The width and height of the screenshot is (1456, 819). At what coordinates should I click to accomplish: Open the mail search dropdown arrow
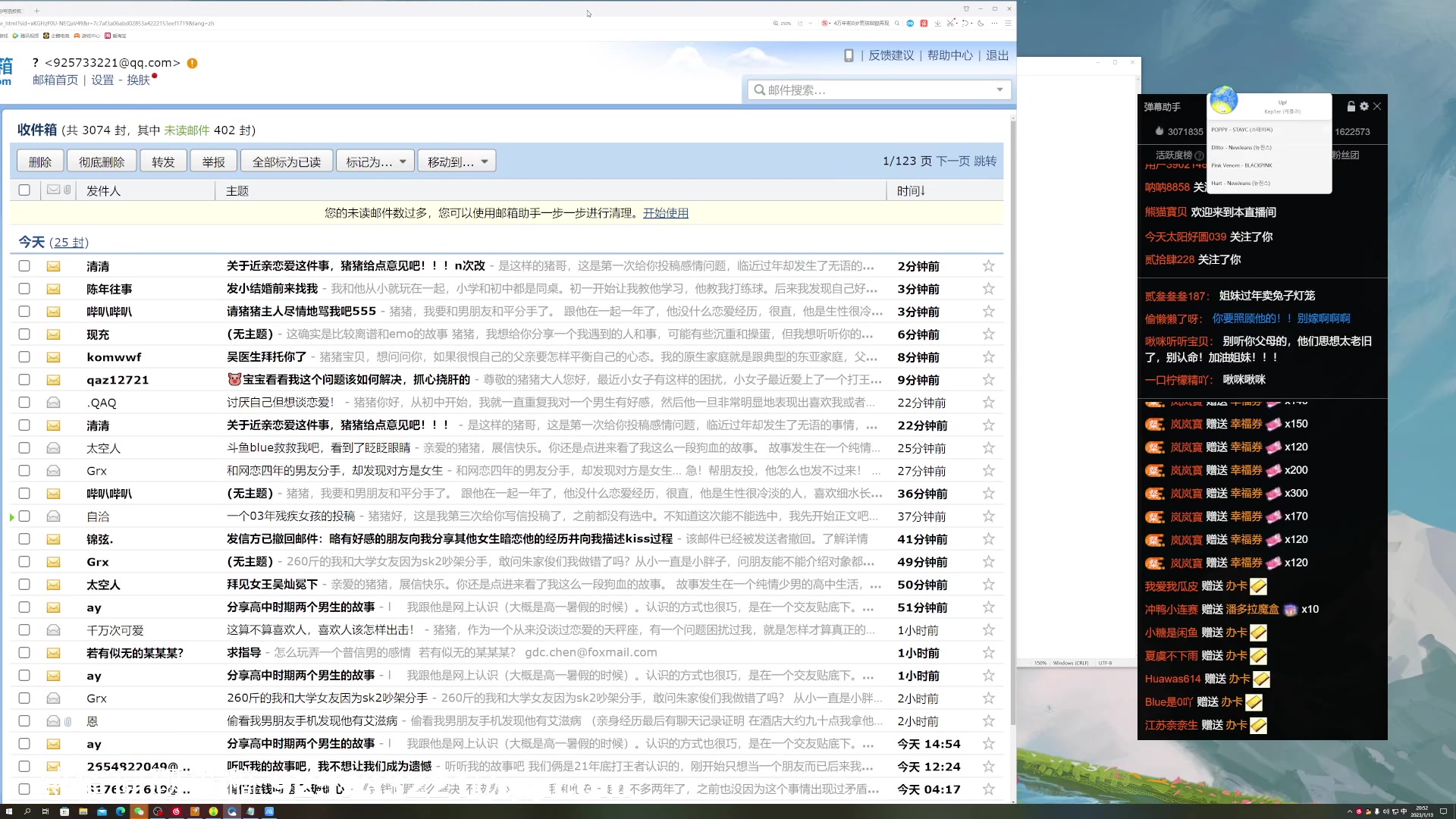pos(1000,89)
